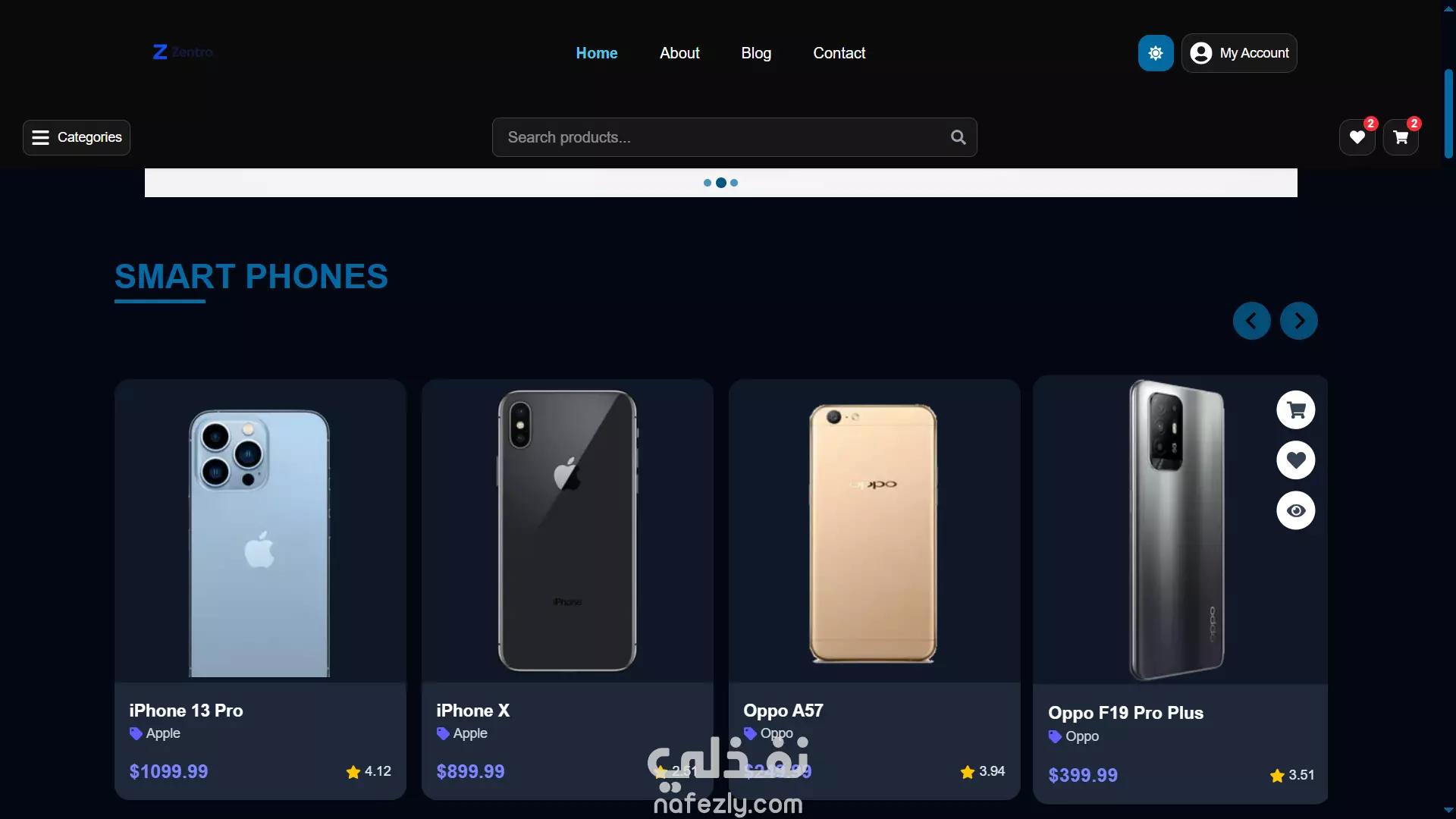Toggle the light/dark theme sun button
The width and height of the screenshot is (1456, 819).
click(1156, 53)
